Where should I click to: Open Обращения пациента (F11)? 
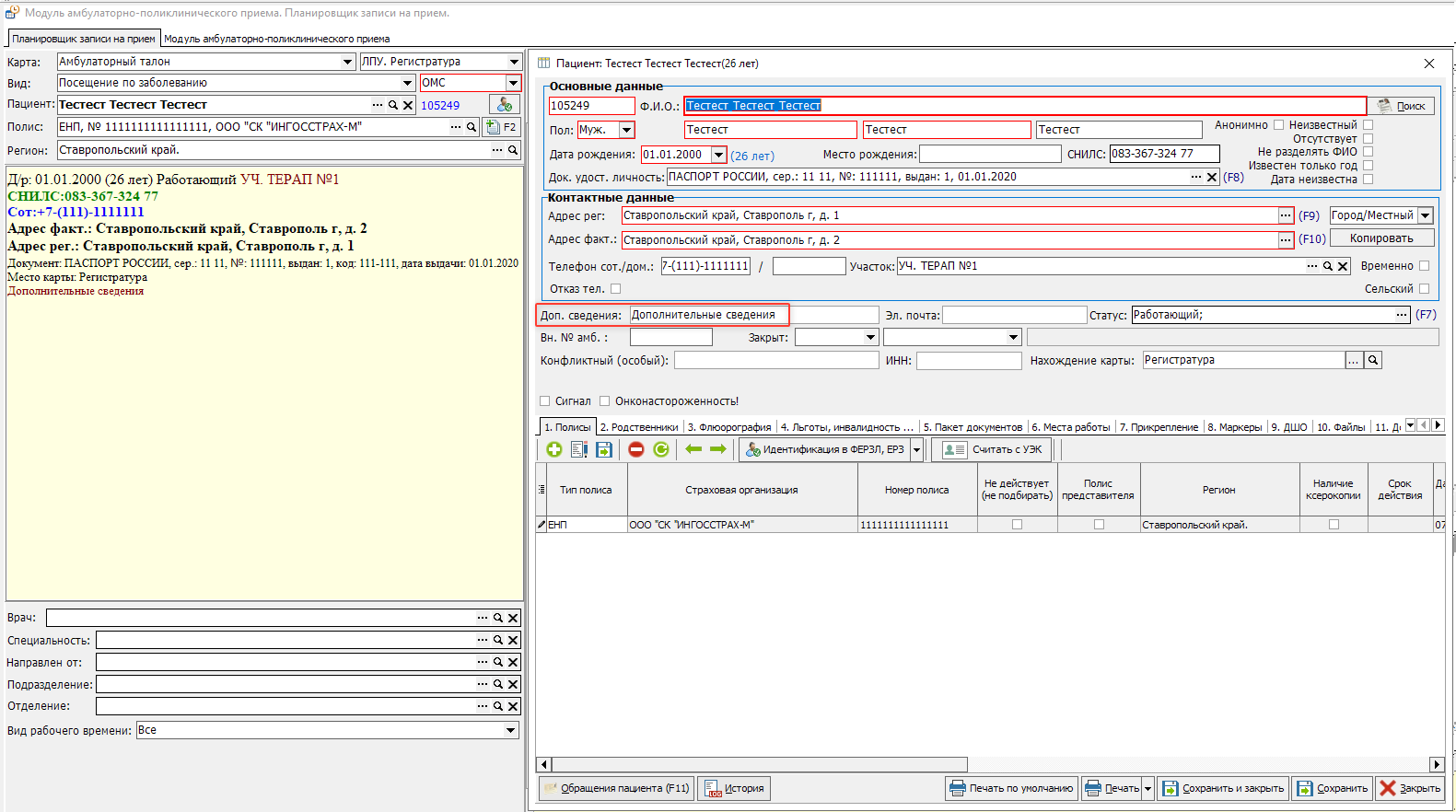616,788
